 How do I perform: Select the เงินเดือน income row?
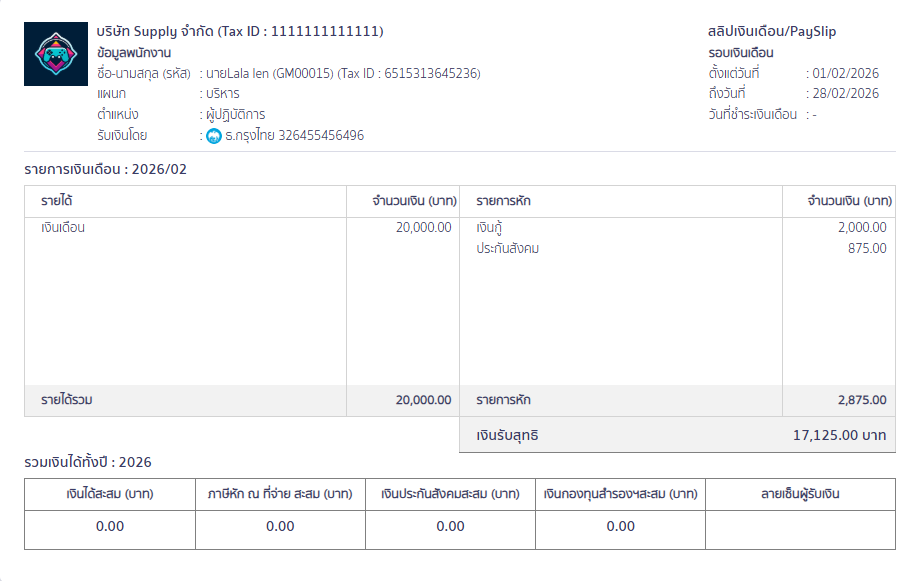(x=63, y=227)
